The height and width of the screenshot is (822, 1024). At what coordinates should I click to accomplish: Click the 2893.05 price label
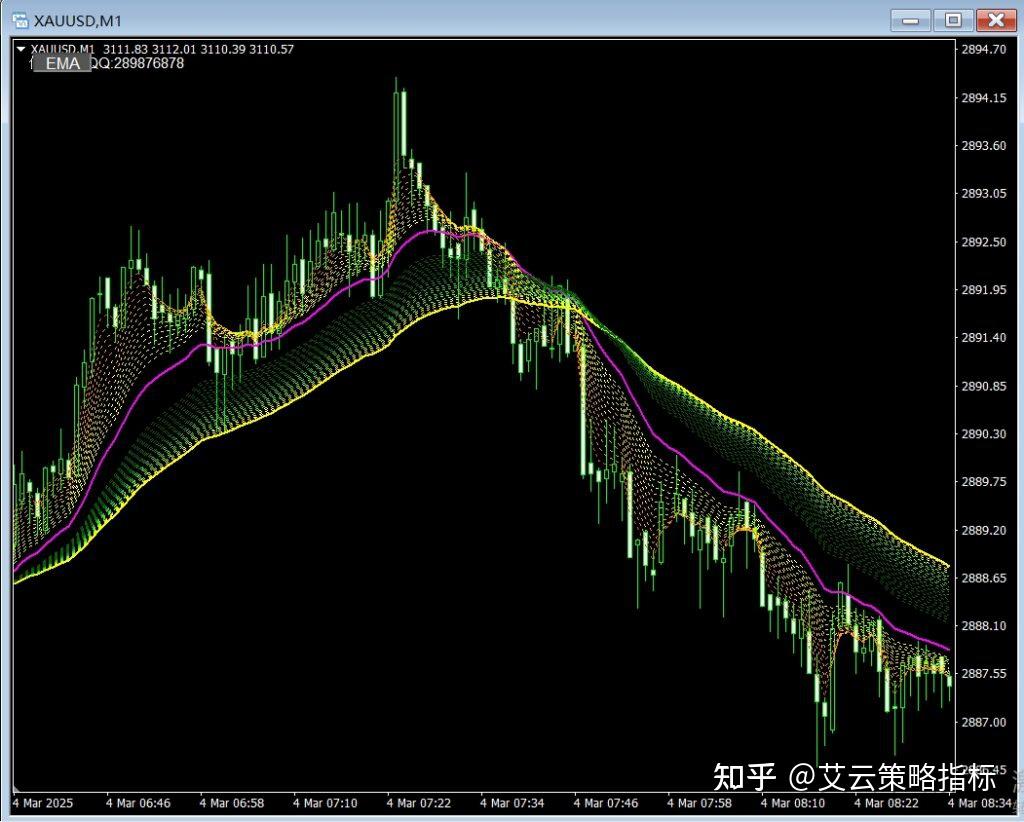pyautogui.click(x=984, y=193)
